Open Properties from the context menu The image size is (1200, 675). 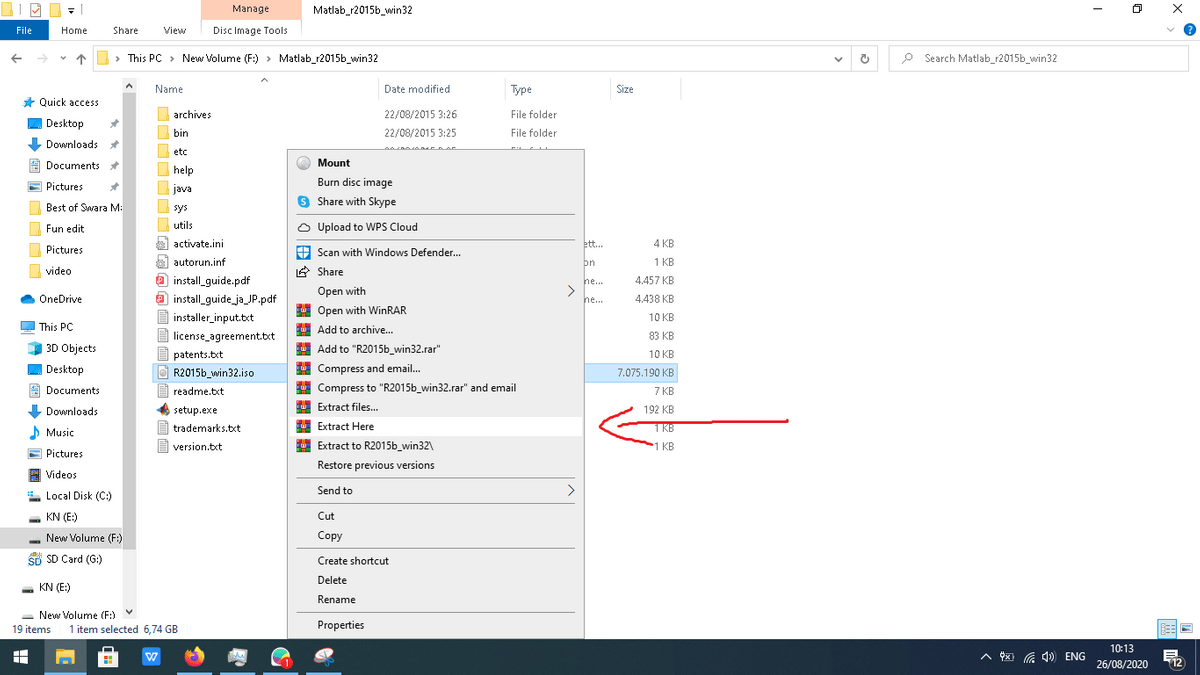(x=341, y=625)
